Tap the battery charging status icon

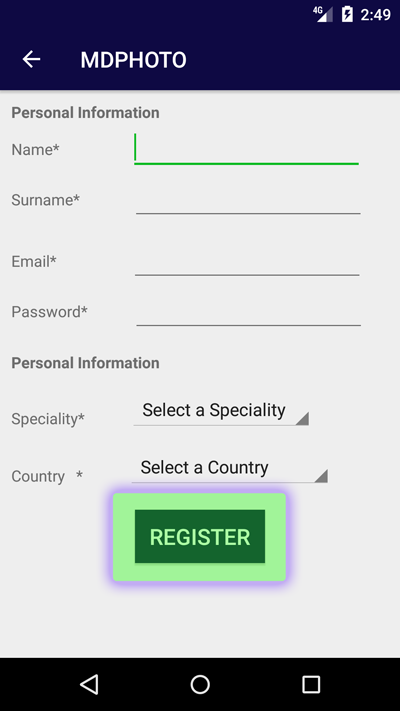[x=347, y=14]
